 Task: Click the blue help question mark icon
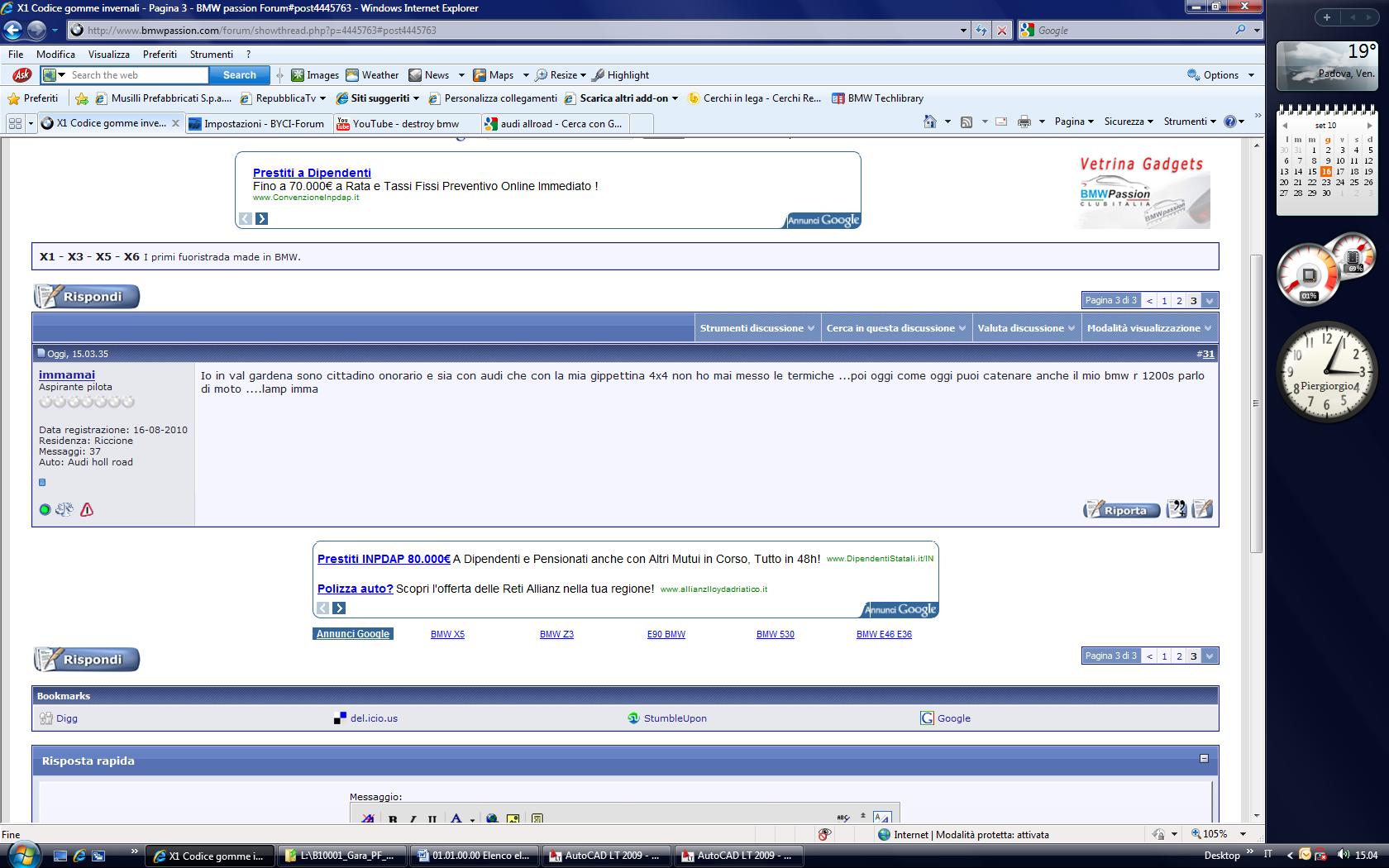click(x=1229, y=122)
